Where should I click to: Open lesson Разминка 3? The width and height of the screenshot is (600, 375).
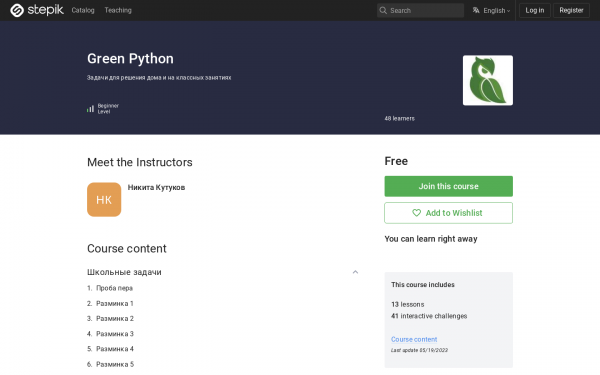(115, 334)
